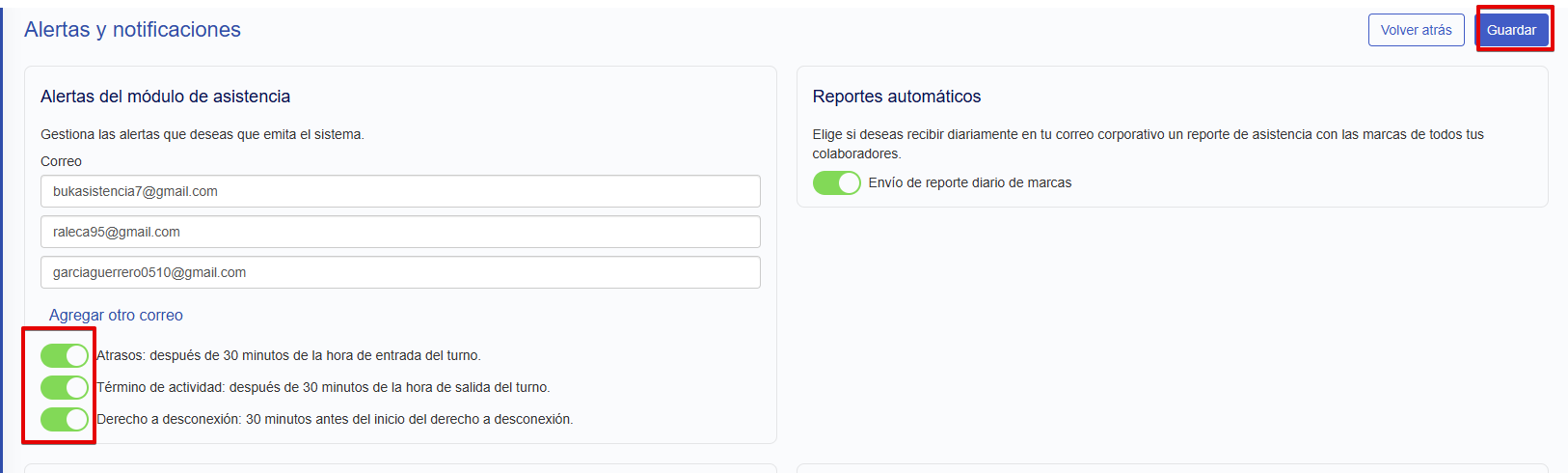
Task: Turn off Derecho a desconexión toggle
Action: (x=65, y=420)
